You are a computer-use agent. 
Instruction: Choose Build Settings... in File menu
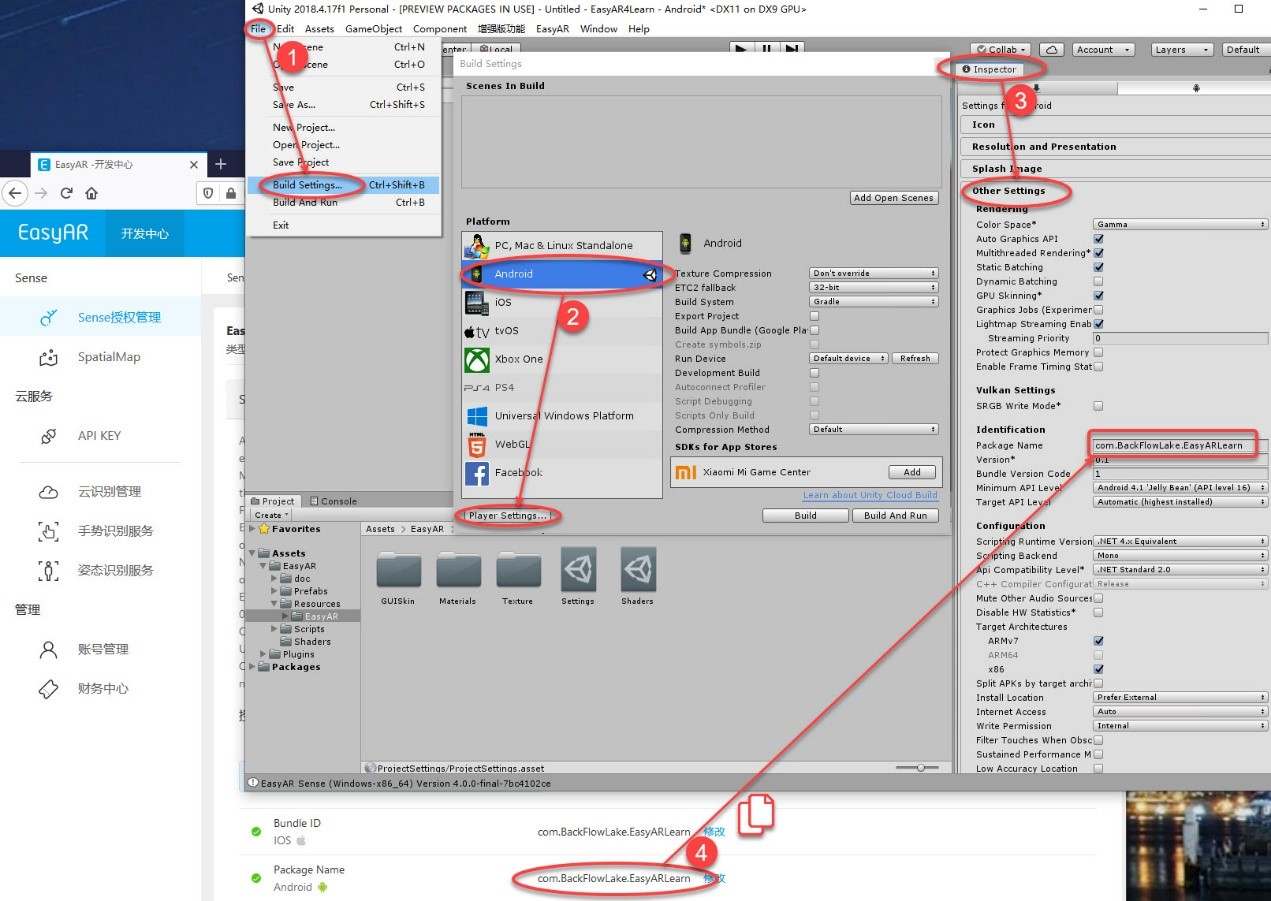click(x=344, y=185)
